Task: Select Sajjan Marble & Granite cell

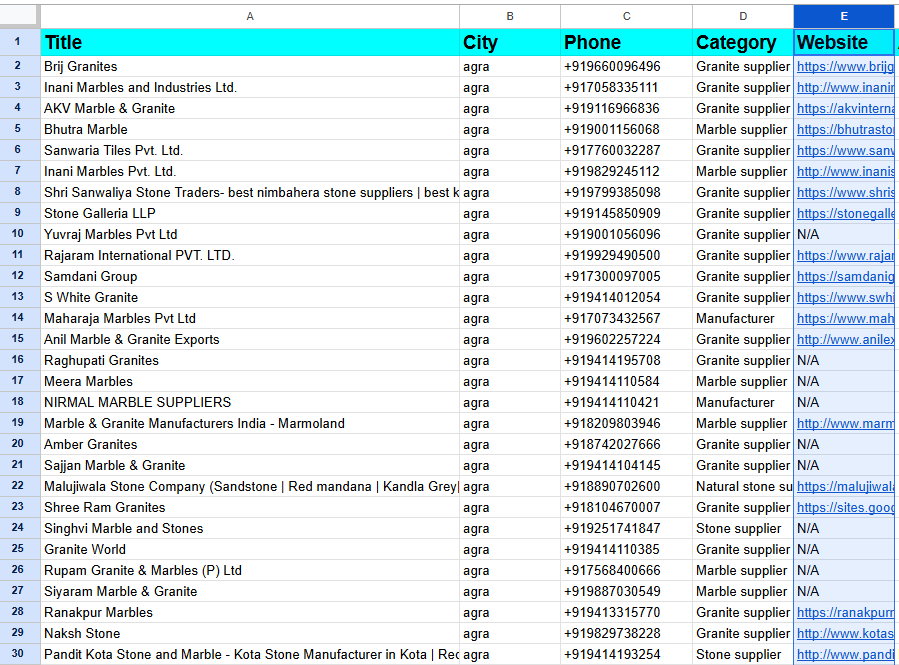Action: click(x=250, y=465)
